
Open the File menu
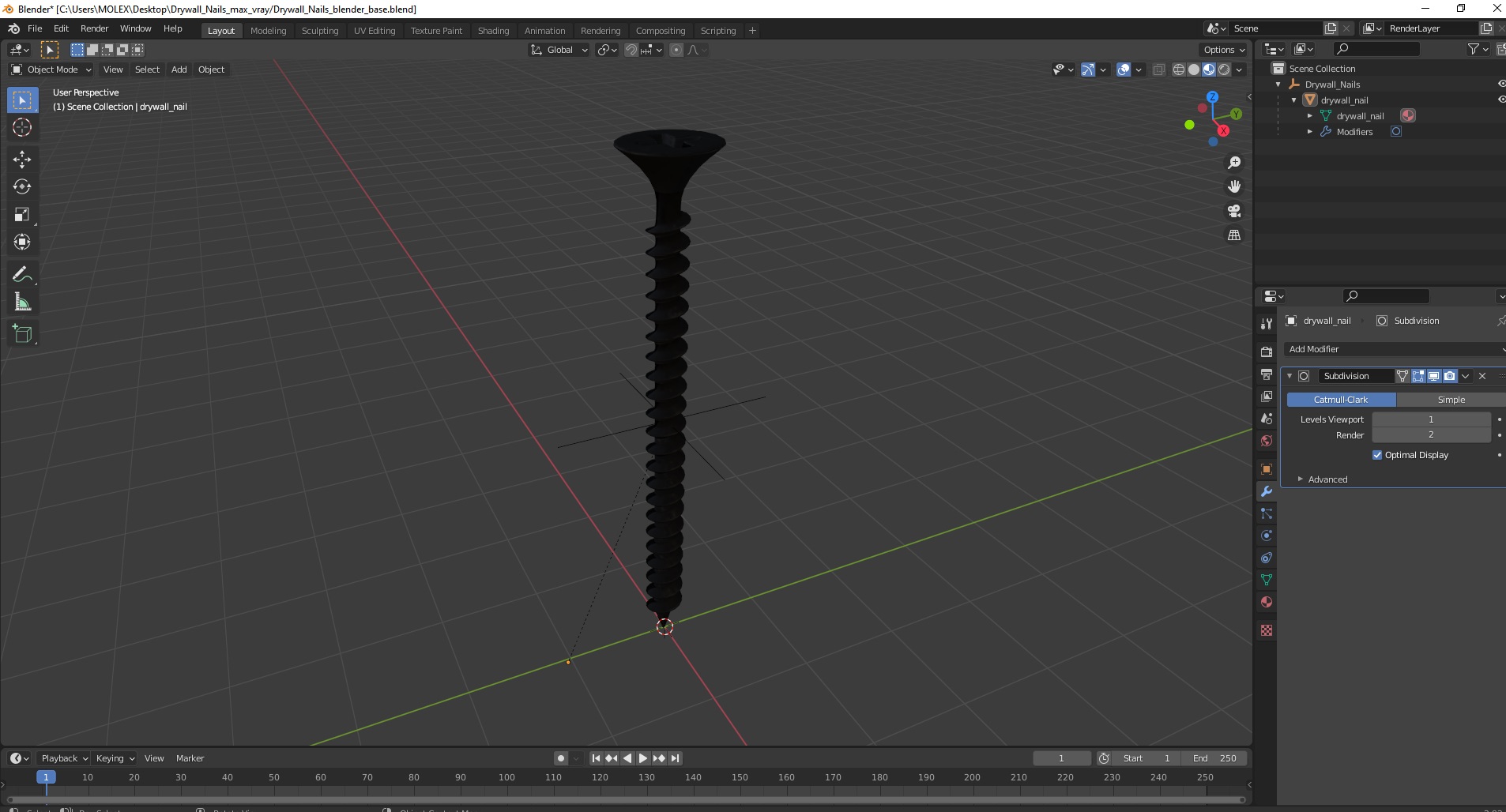[x=35, y=28]
